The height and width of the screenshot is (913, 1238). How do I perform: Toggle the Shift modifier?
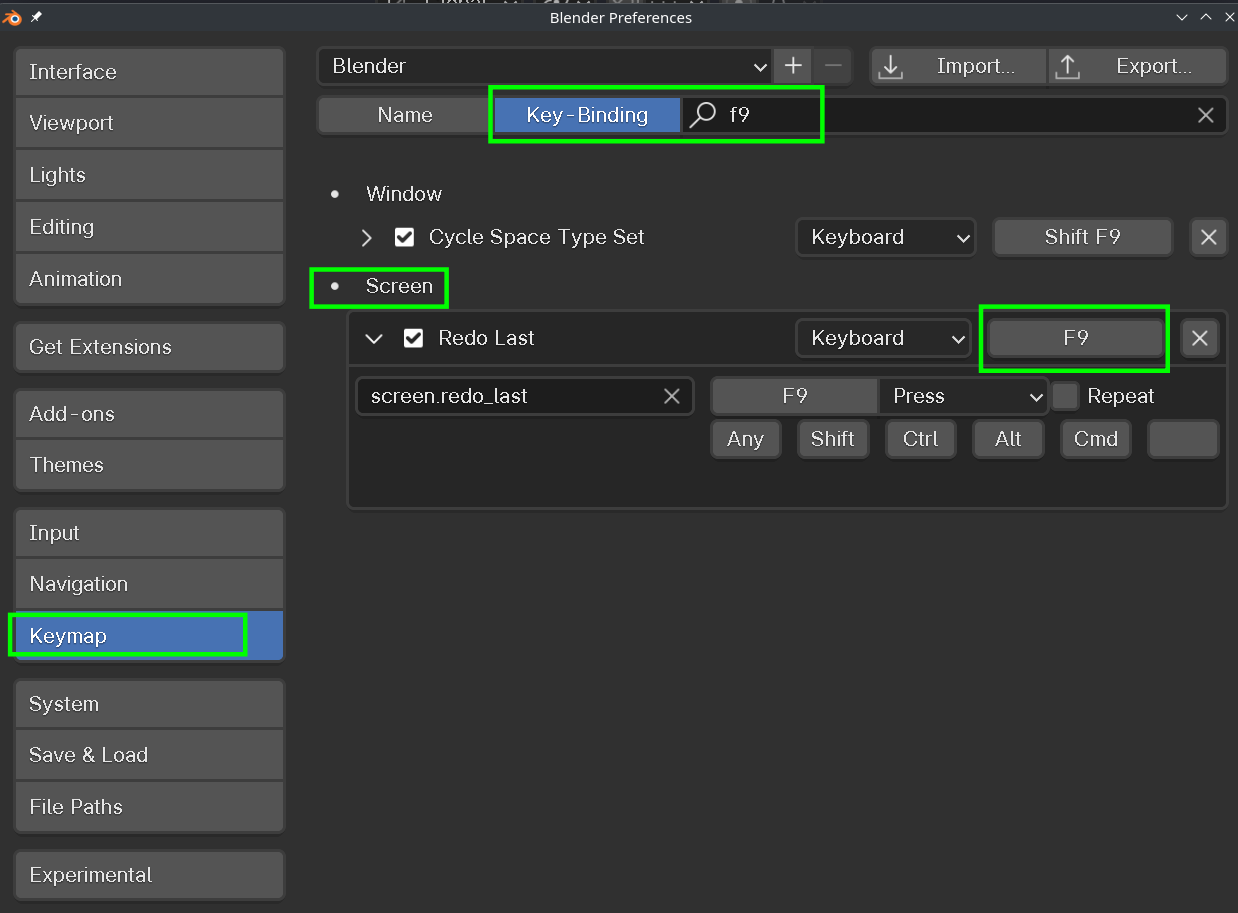832,439
